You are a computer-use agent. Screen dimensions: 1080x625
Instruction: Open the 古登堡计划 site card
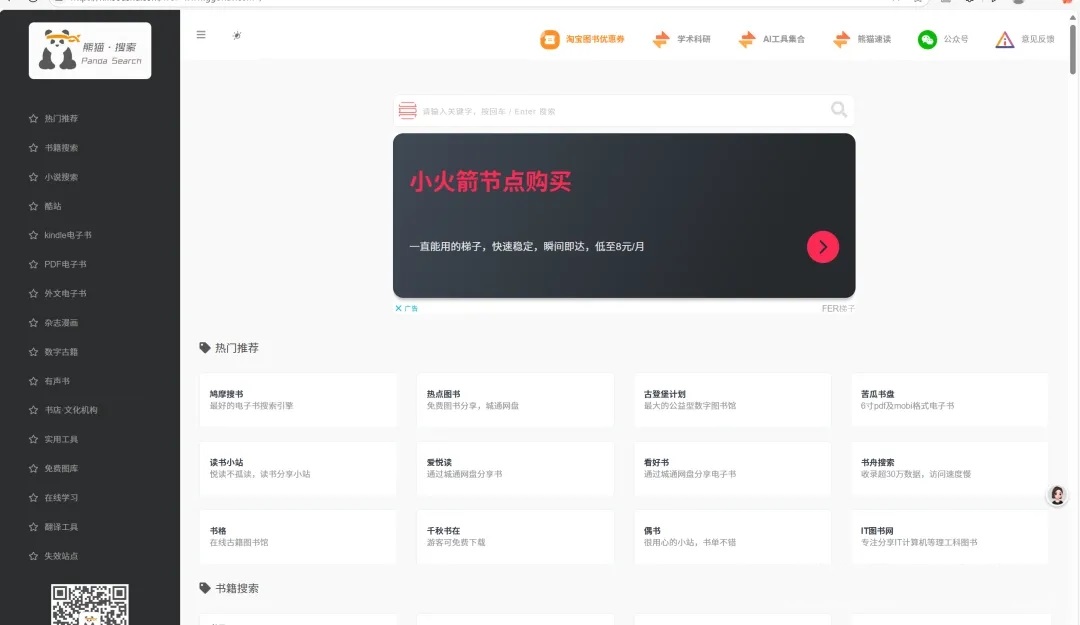tap(732, 400)
